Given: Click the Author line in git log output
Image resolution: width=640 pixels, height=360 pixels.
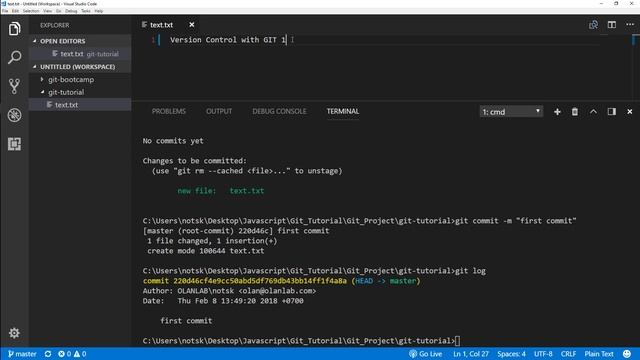Looking at the screenshot, I should (x=229, y=291).
